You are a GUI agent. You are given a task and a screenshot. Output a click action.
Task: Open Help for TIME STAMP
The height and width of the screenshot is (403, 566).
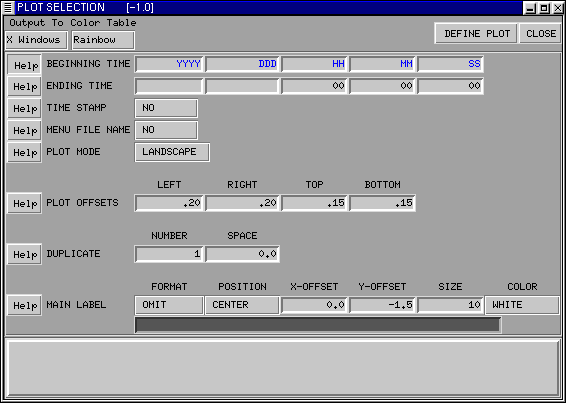coord(25,108)
